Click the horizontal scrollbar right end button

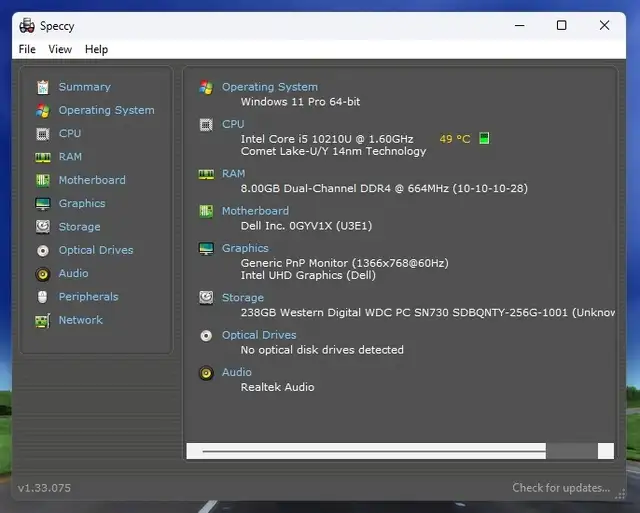606,451
